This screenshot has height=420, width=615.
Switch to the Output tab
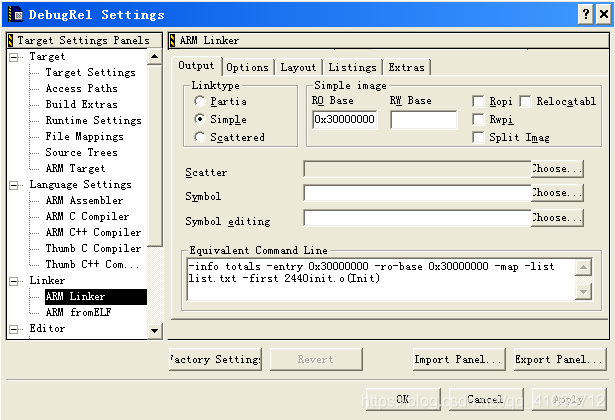pyautogui.click(x=196, y=65)
